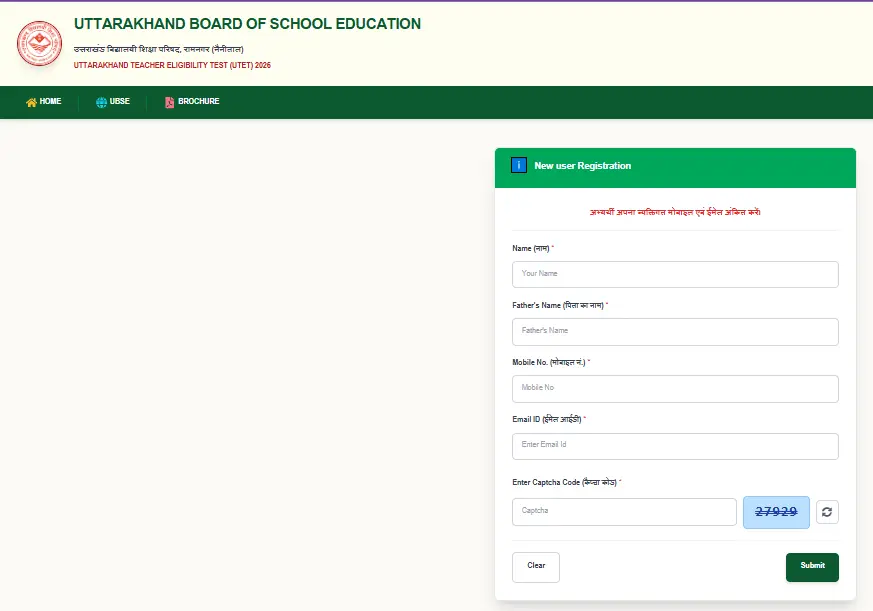Viewport: 873px width, 611px height.
Task: Click the captcha image showing 27929
Action: [x=776, y=512]
